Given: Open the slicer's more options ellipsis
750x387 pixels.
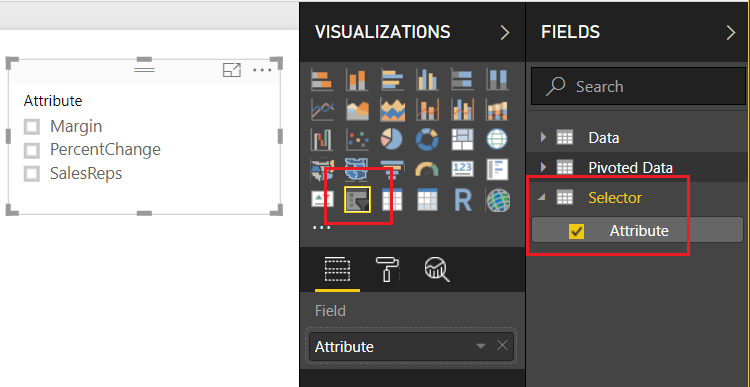Looking at the screenshot, I should point(262,70).
